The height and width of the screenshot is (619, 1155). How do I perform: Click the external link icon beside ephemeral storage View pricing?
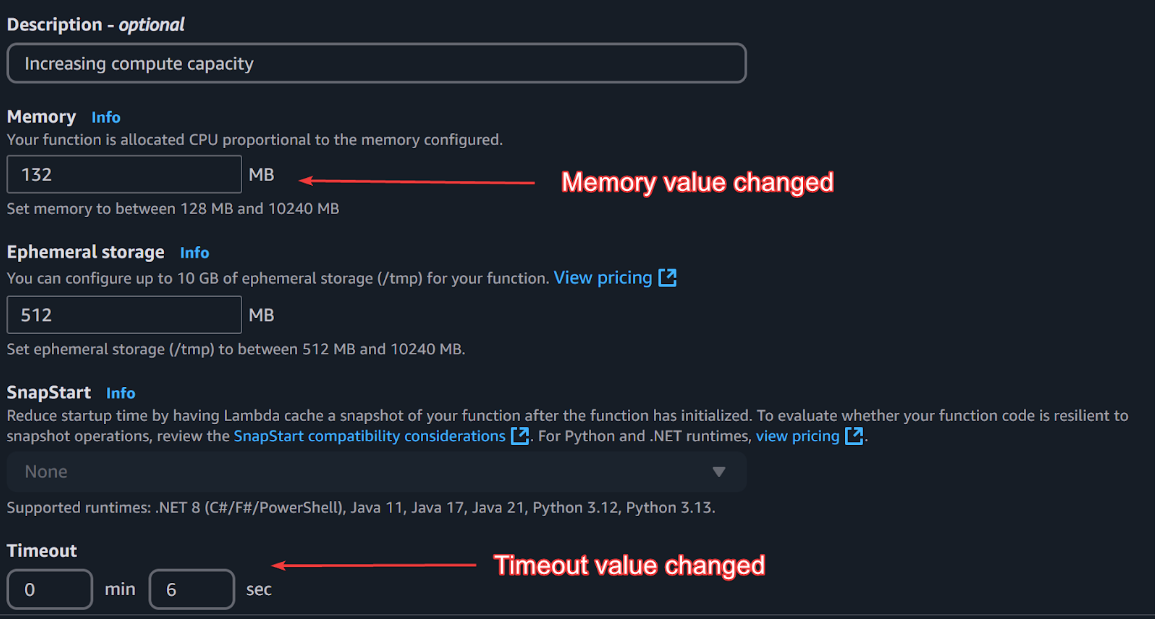tap(667, 278)
